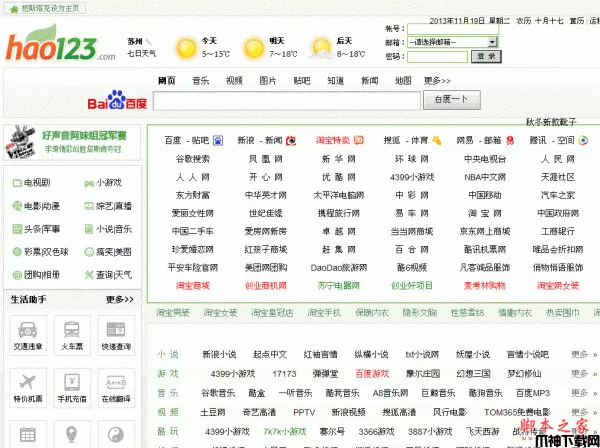Click the hao123 logo
The height and width of the screenshot is (448, 600).
(60, 43)
